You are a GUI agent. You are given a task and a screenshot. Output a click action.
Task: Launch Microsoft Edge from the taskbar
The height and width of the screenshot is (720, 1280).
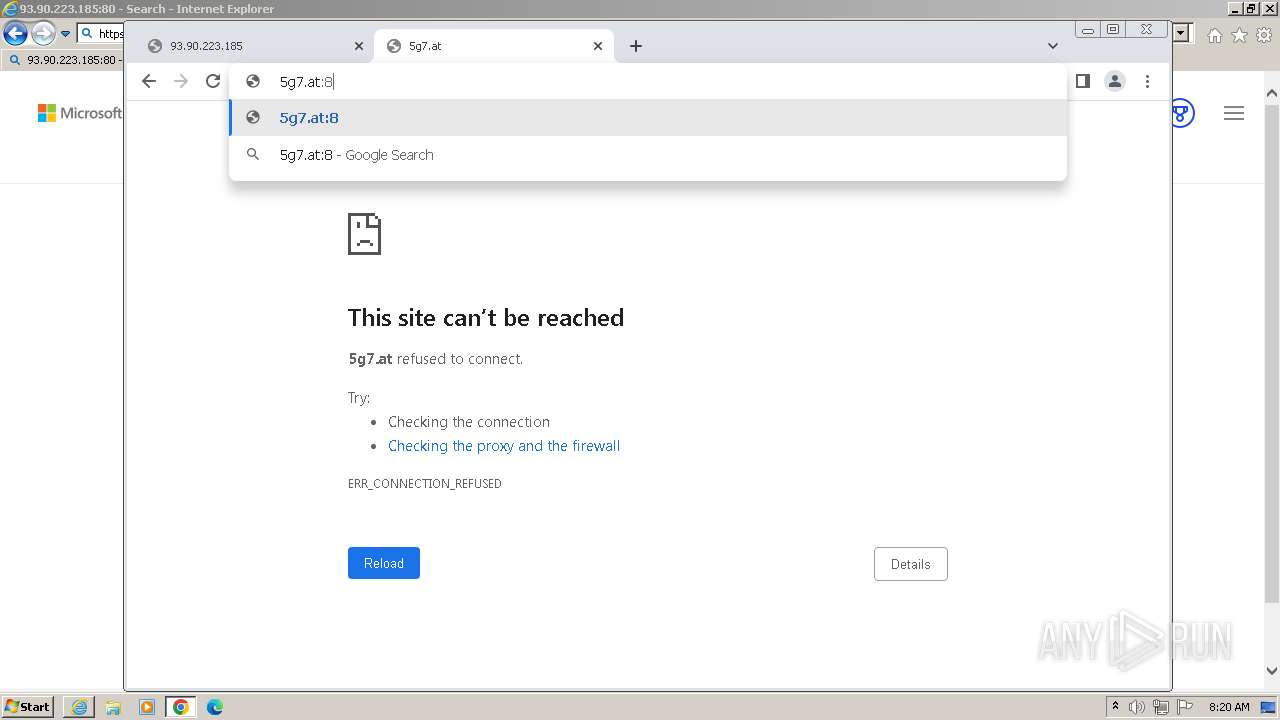[215, 707]
